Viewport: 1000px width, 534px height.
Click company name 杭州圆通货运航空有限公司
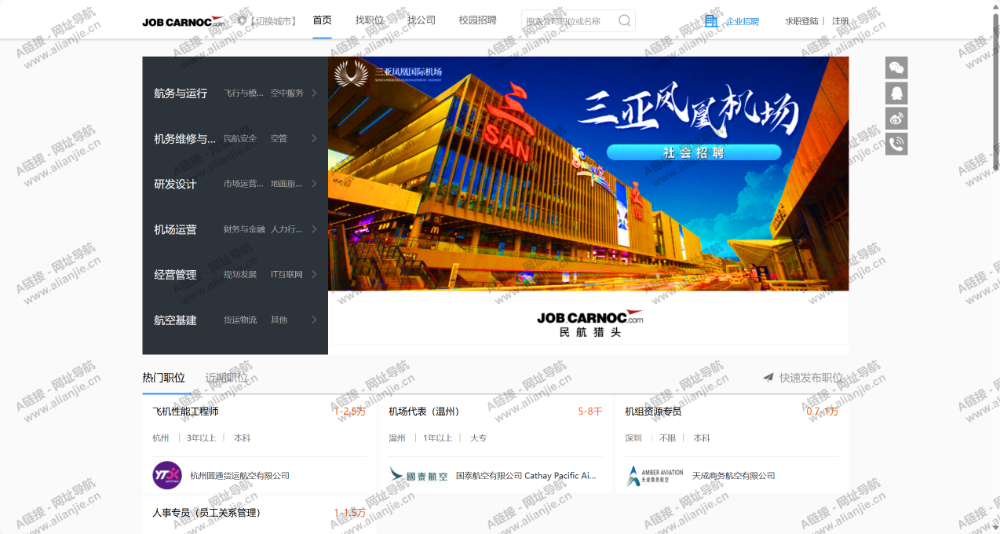point(240,475)
